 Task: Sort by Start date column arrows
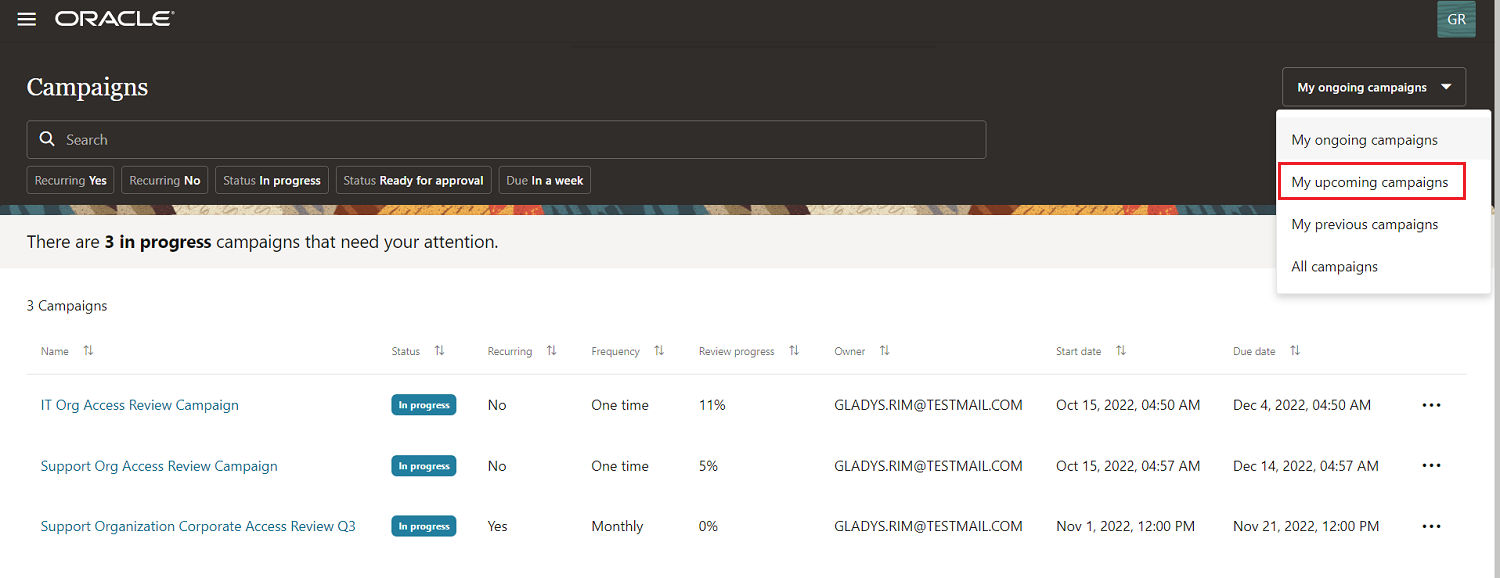[1121, 351]
